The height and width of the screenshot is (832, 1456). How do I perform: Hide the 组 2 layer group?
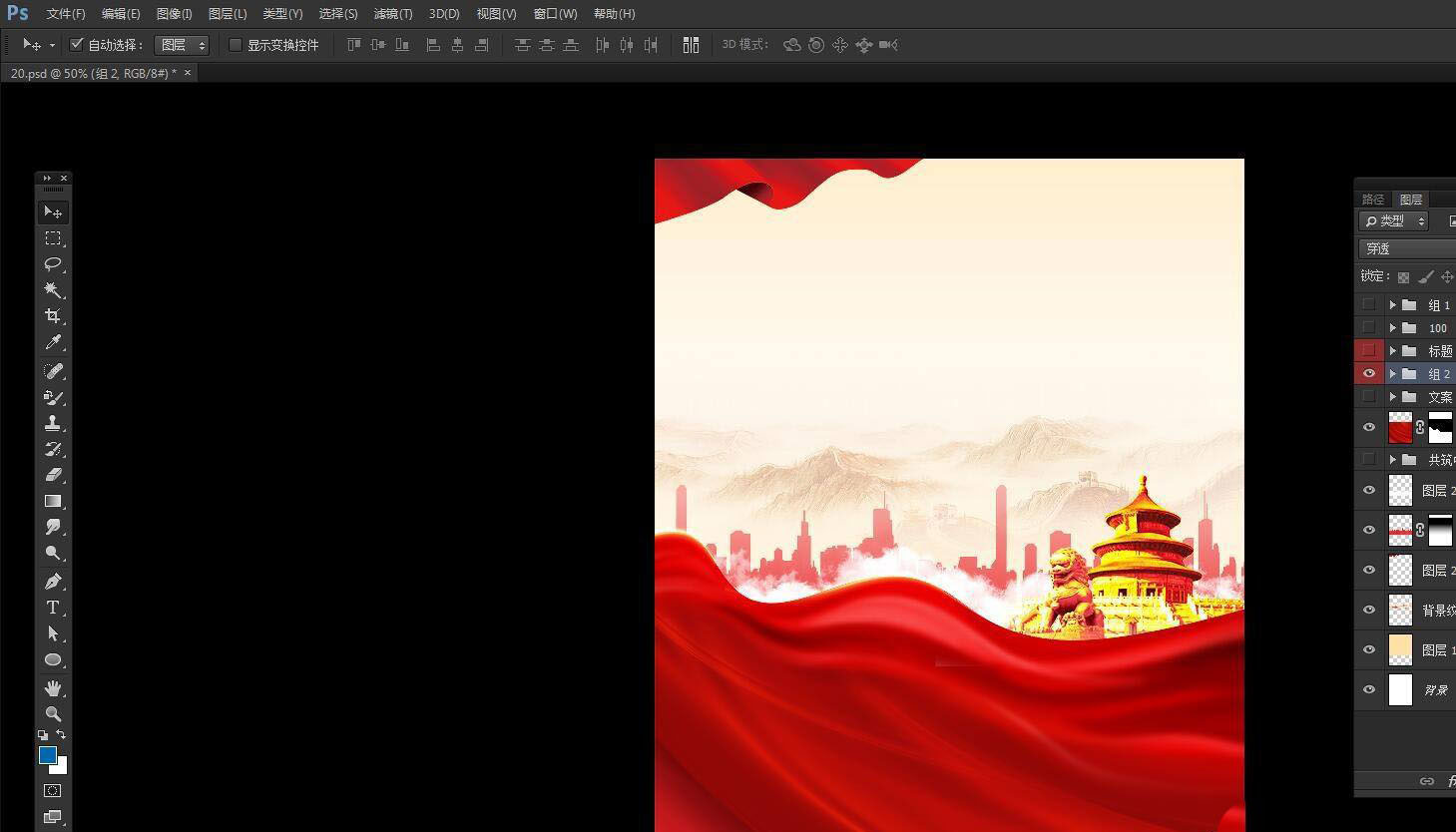1368,373
